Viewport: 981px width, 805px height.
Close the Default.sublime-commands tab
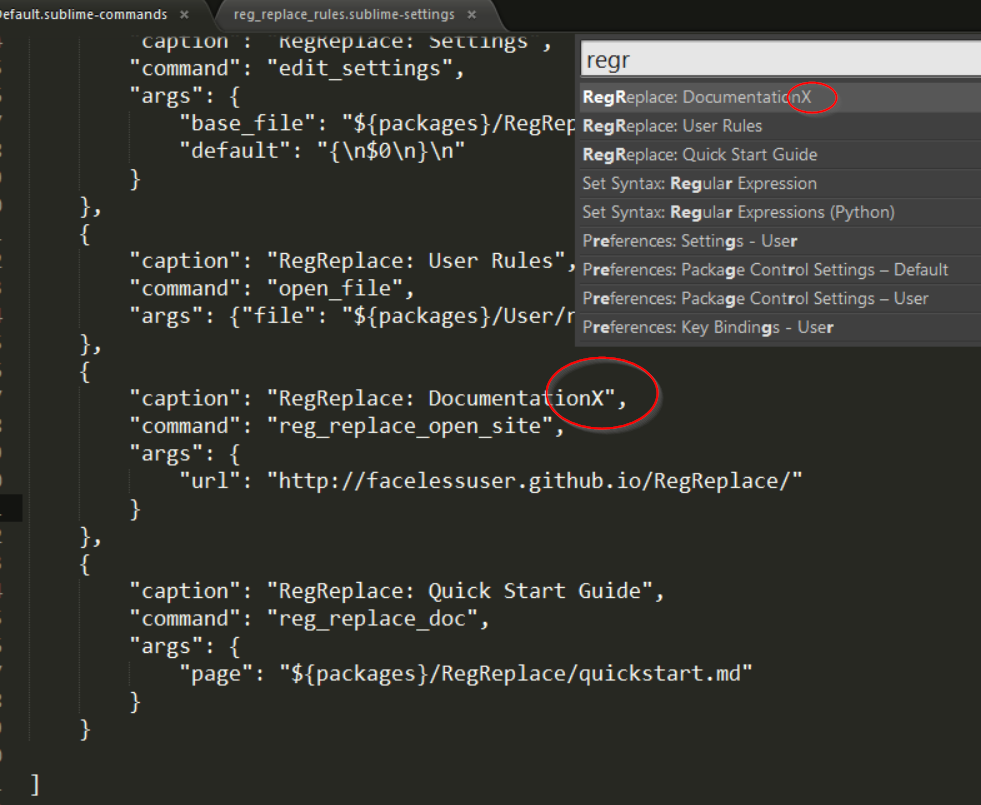(184, 14)
